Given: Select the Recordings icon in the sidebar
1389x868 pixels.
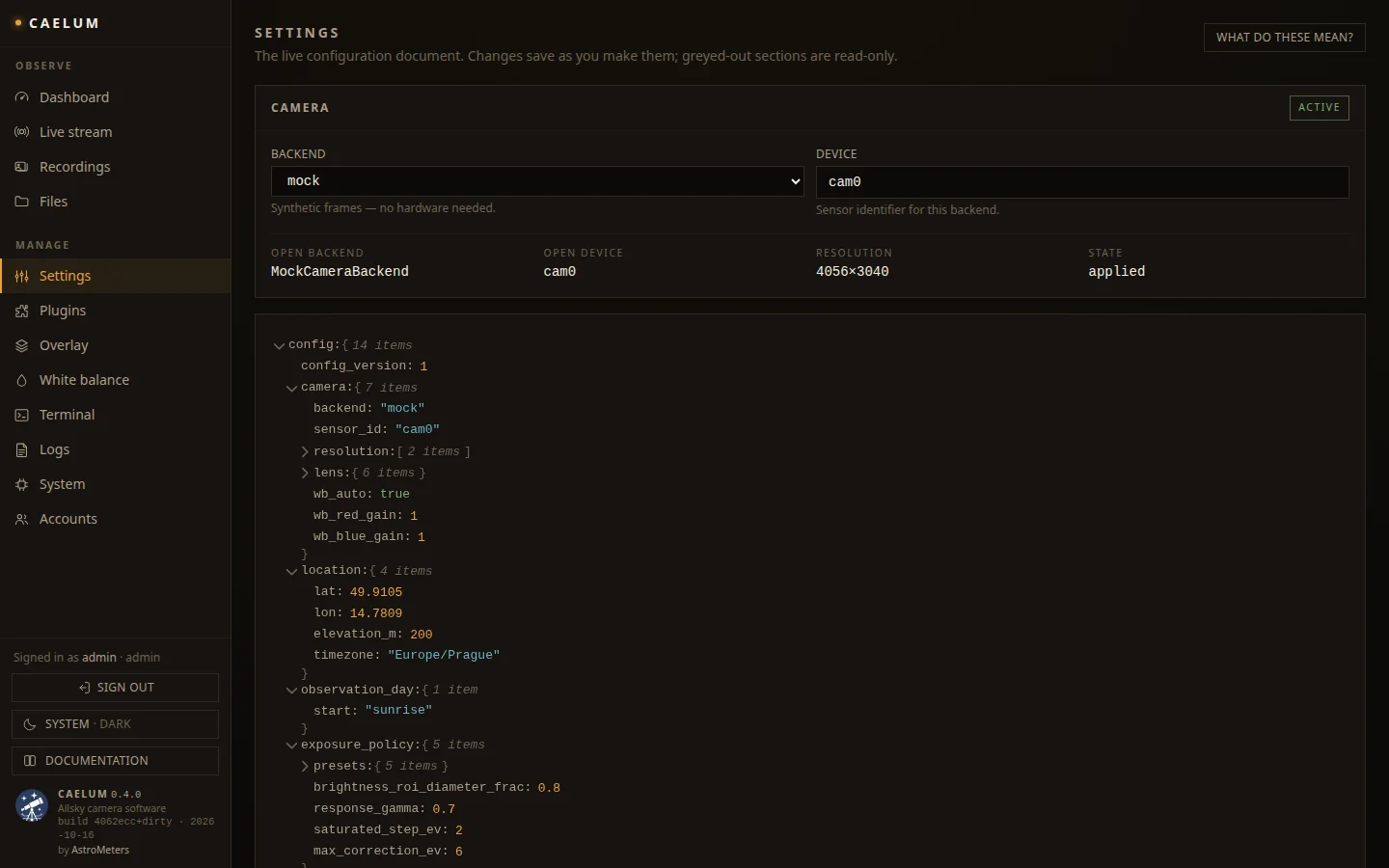Looking at the screenshot, I should [21, 167].
